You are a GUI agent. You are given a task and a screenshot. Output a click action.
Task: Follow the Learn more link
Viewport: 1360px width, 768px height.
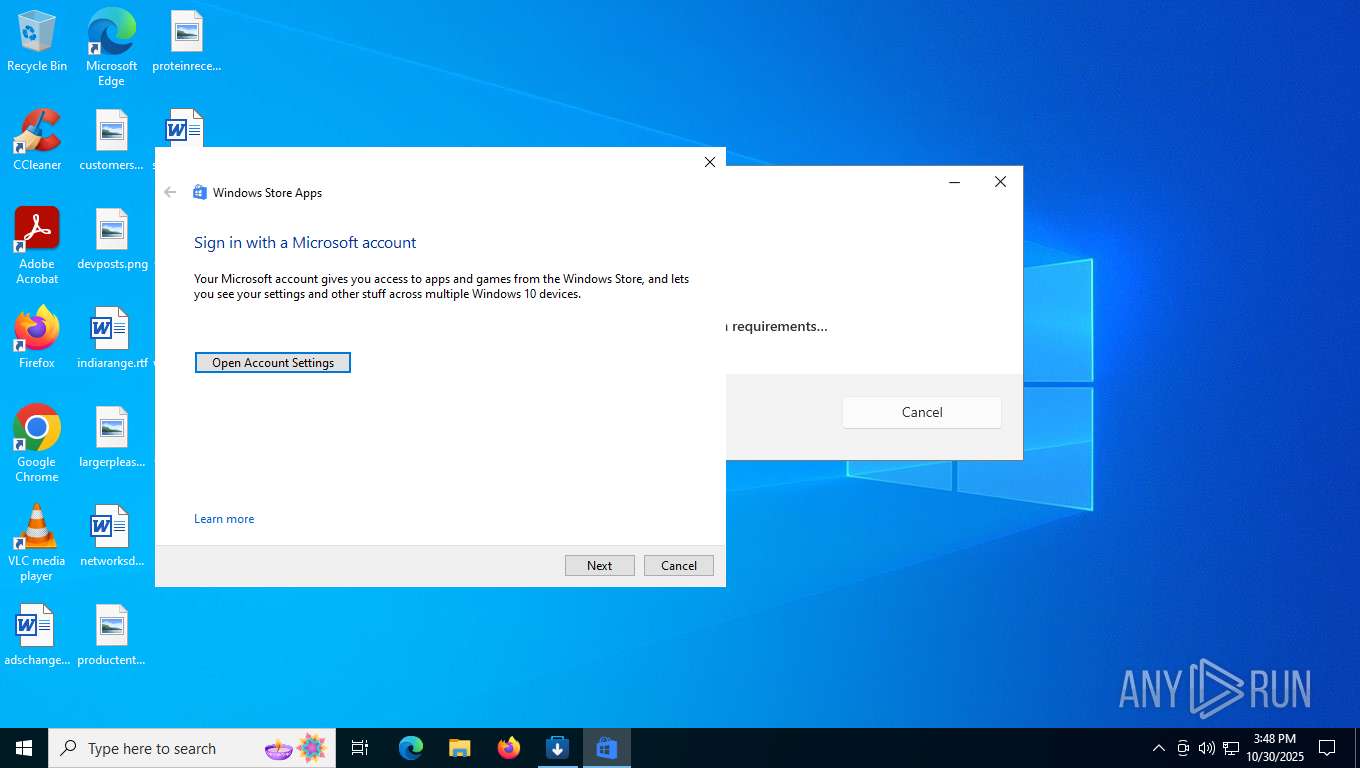[x=224, y=519]
